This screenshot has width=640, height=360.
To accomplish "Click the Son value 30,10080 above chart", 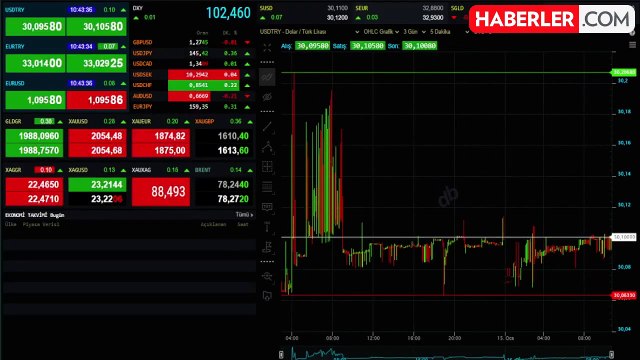I will [420, 46].
